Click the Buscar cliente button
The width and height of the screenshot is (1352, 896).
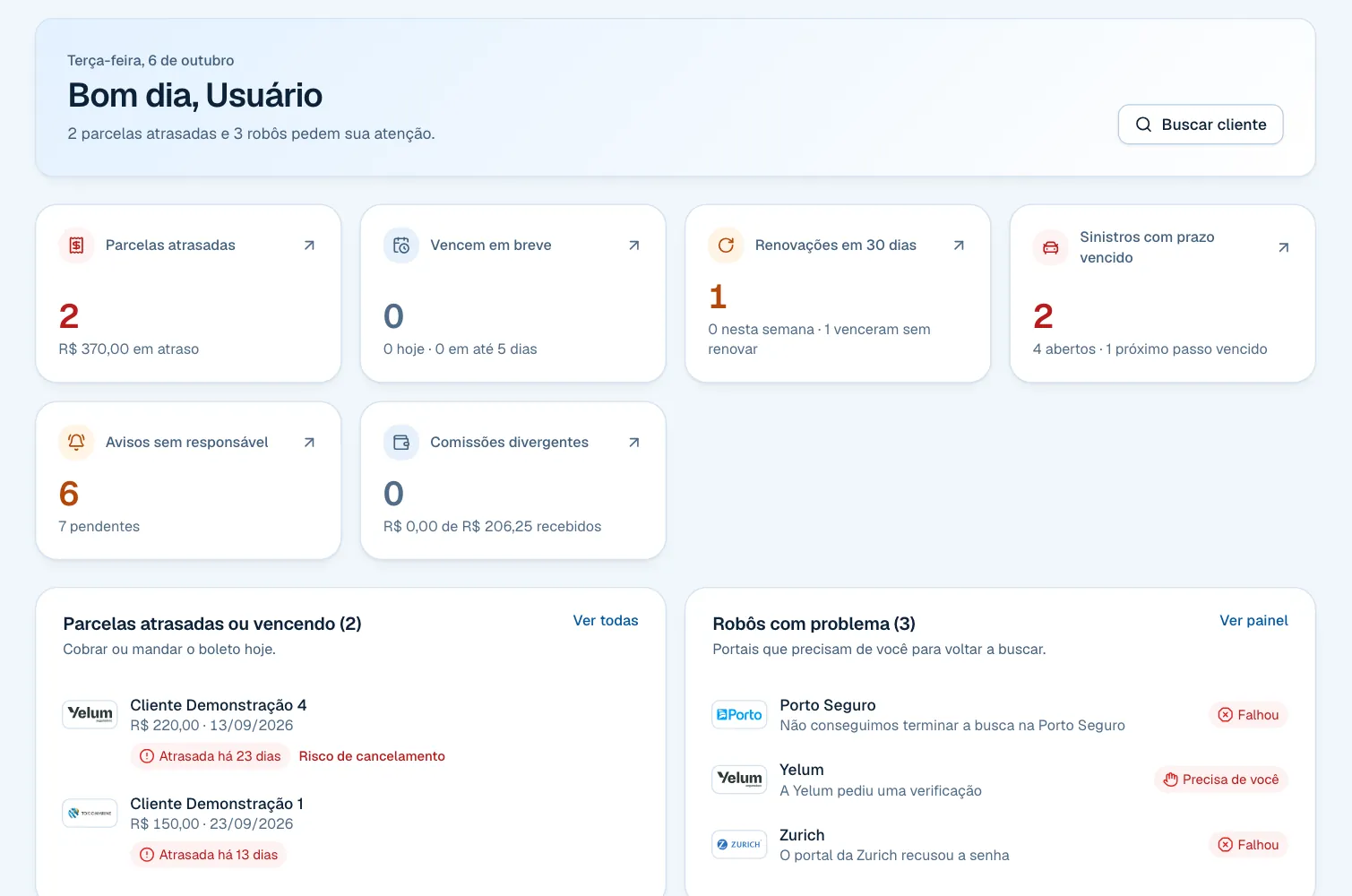(1201, 125)
